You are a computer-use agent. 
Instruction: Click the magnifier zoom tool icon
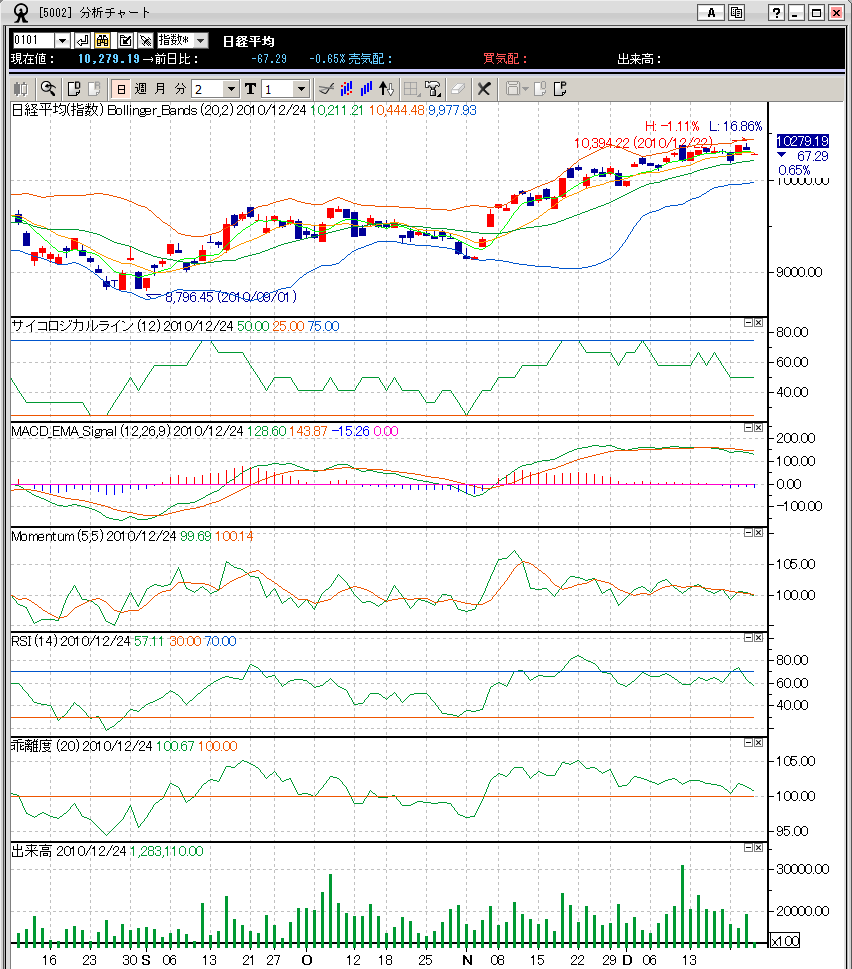(x=46, y=88)
